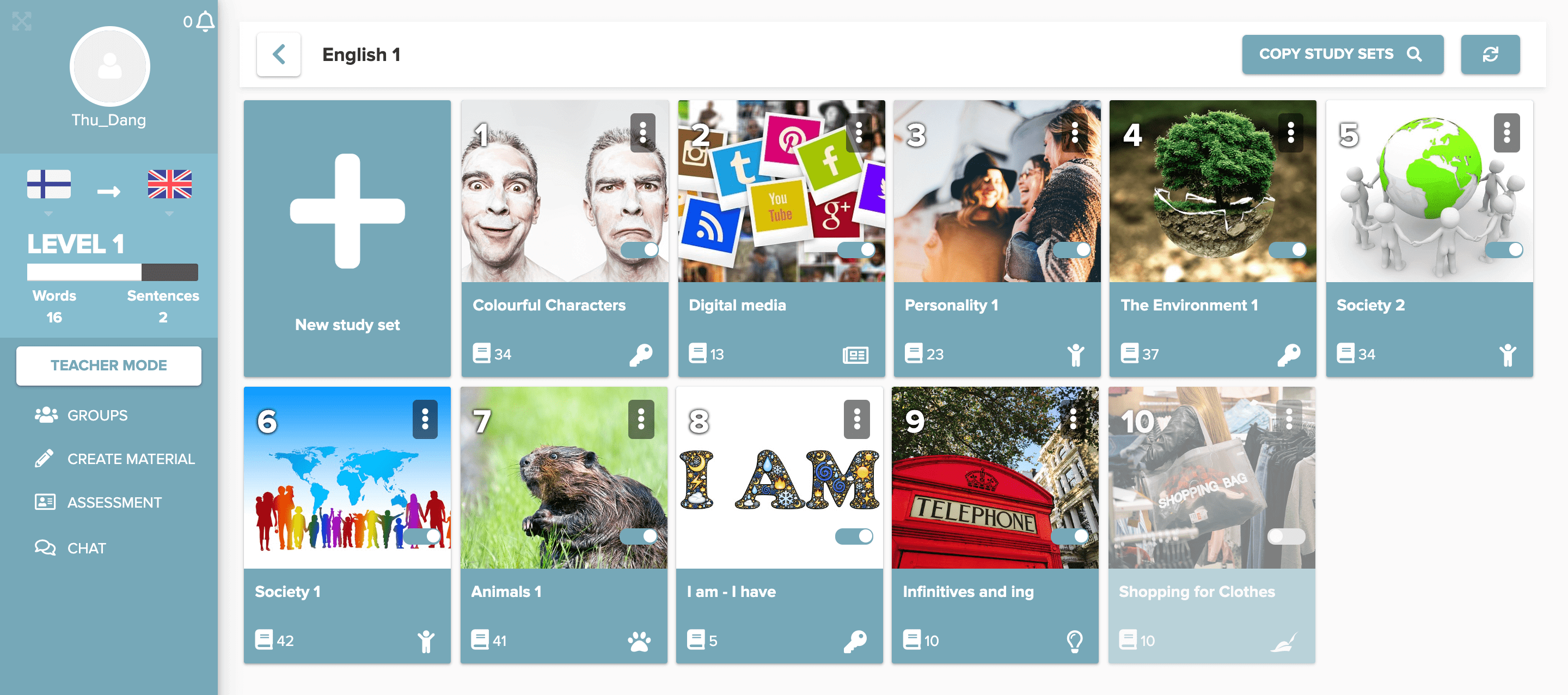Image resolution: width=1568 pixels, height=695 pixels.
Task: Open the three-dot menu on Society 2
Action: (x=1506, y=132)
